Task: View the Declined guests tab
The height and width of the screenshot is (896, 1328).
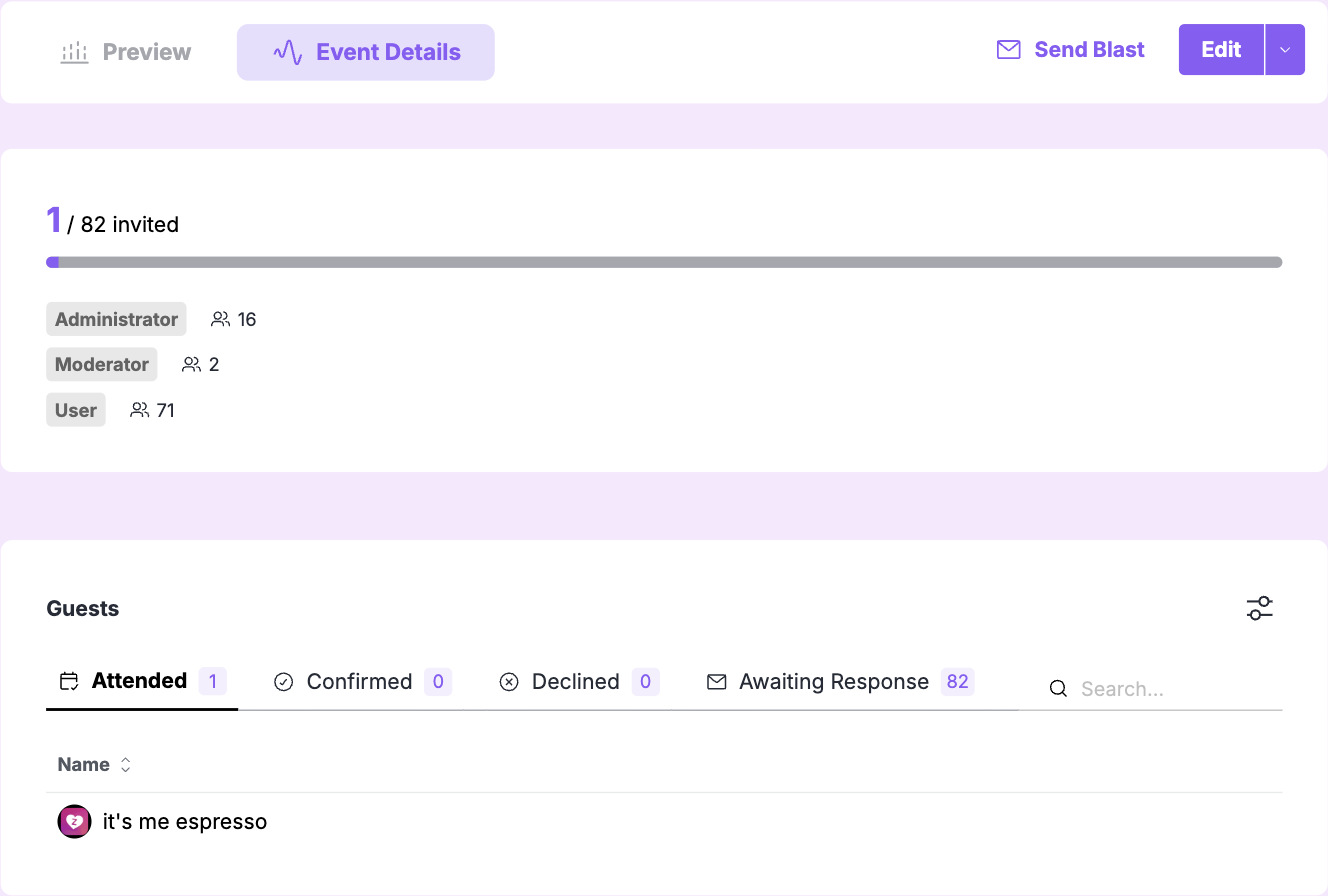Action: point(579,682)
